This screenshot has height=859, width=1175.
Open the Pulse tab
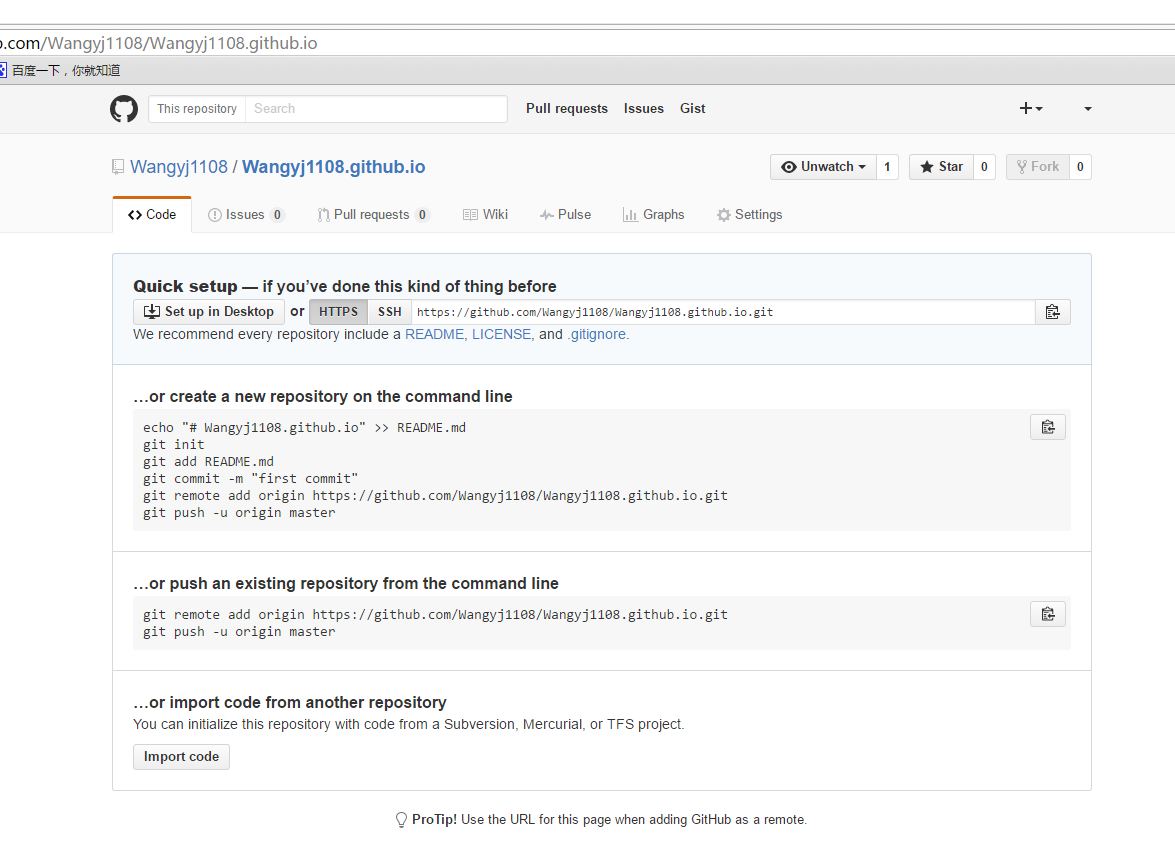tap(566, 214)
